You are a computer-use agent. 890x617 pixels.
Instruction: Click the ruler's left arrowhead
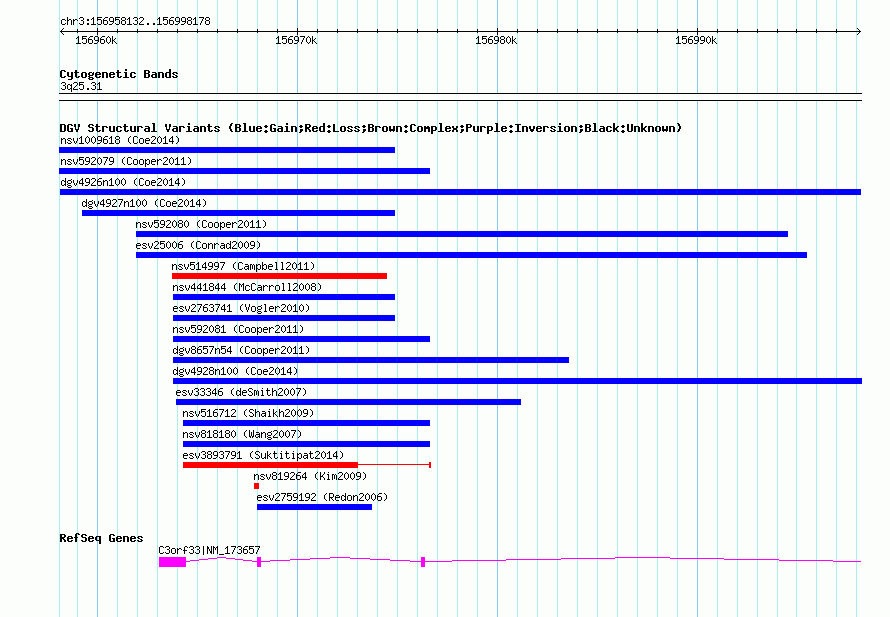(62, 31)
